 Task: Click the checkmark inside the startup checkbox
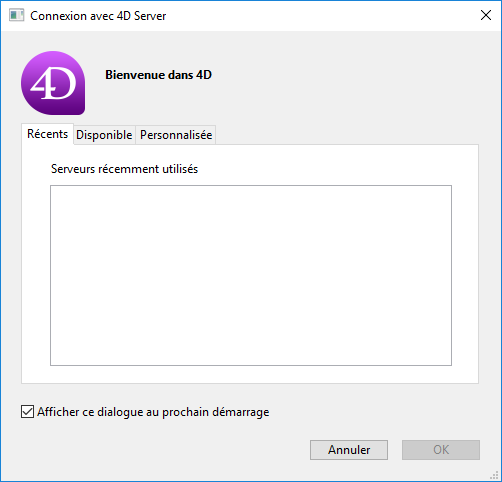pyautogui.click(x=27, y=412)
